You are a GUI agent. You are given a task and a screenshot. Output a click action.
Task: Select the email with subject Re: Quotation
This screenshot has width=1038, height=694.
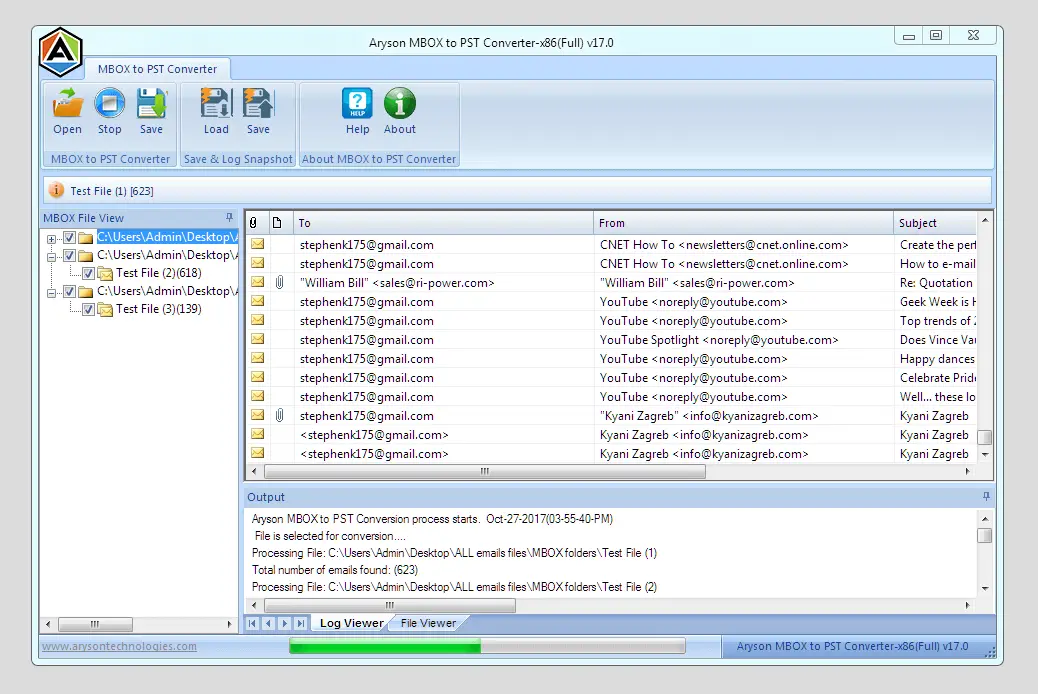612,283
